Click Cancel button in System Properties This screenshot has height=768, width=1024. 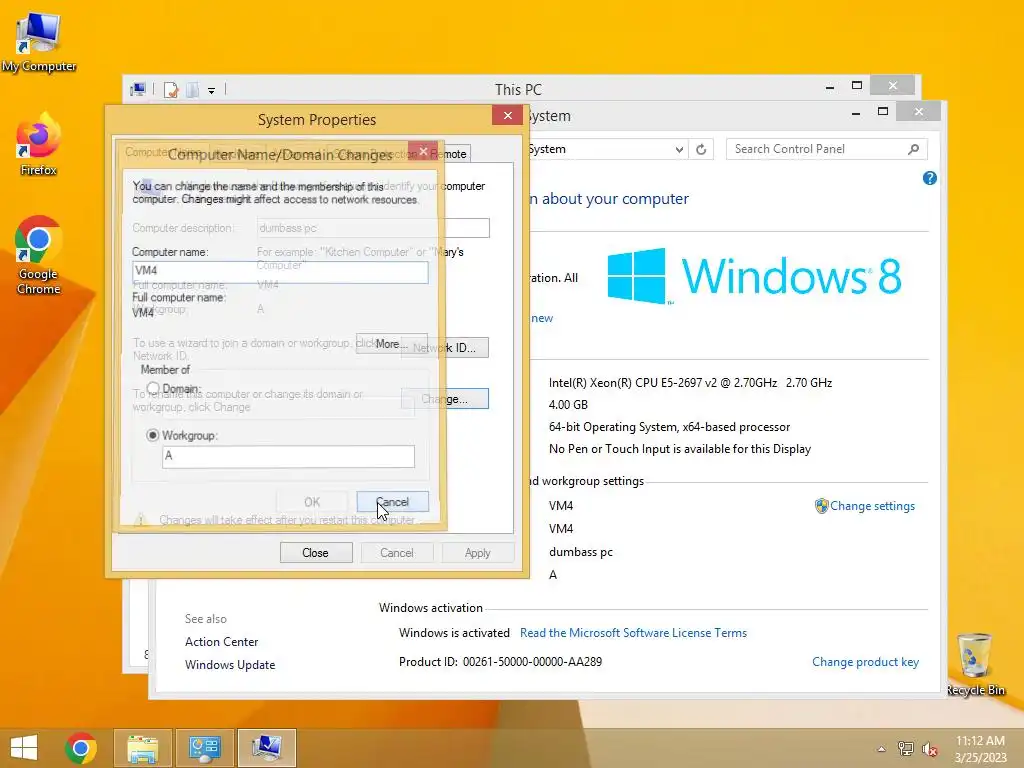click(396, 552)
